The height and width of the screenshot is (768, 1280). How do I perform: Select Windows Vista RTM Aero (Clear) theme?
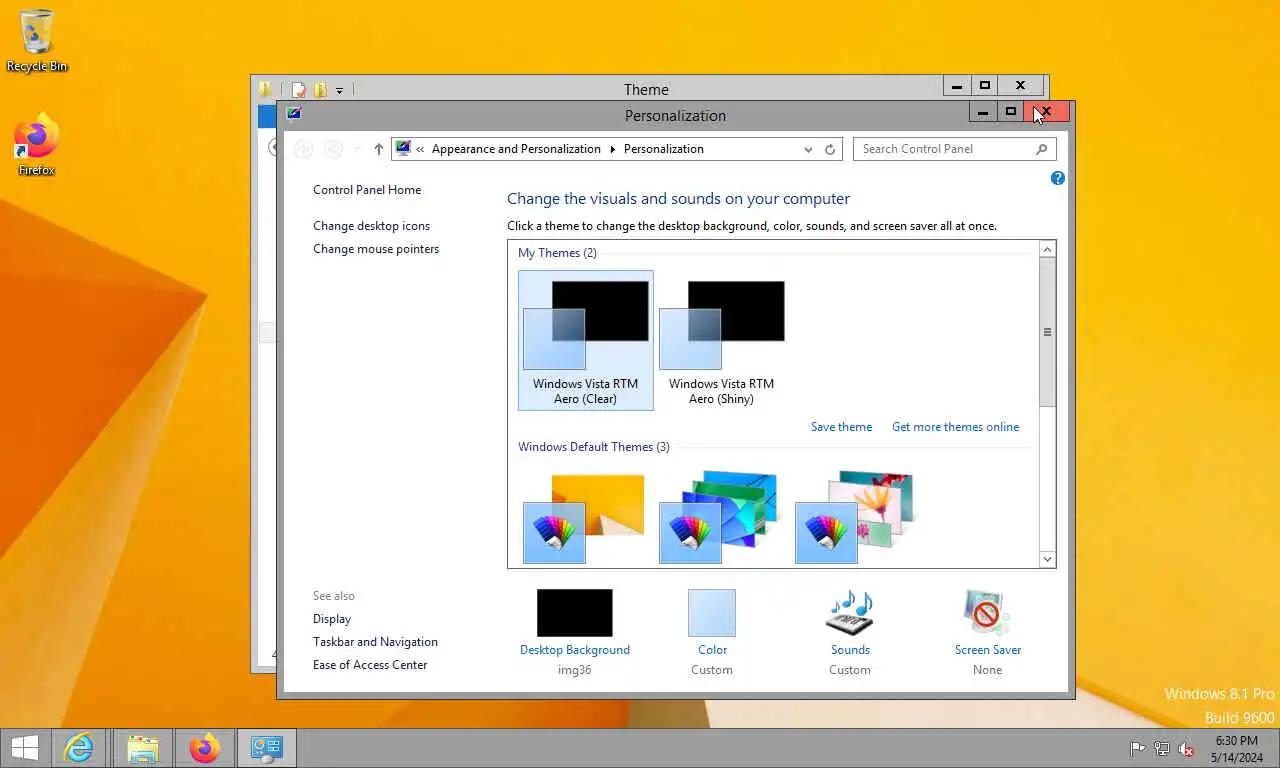coord(586,340)
